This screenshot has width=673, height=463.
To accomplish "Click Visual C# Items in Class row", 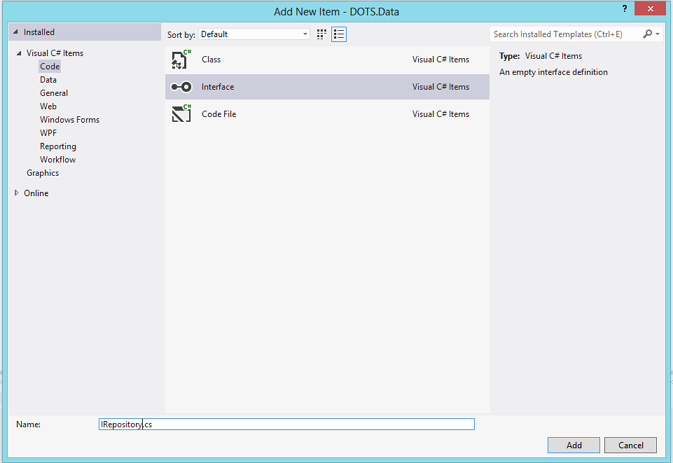I will click(441, 60).
